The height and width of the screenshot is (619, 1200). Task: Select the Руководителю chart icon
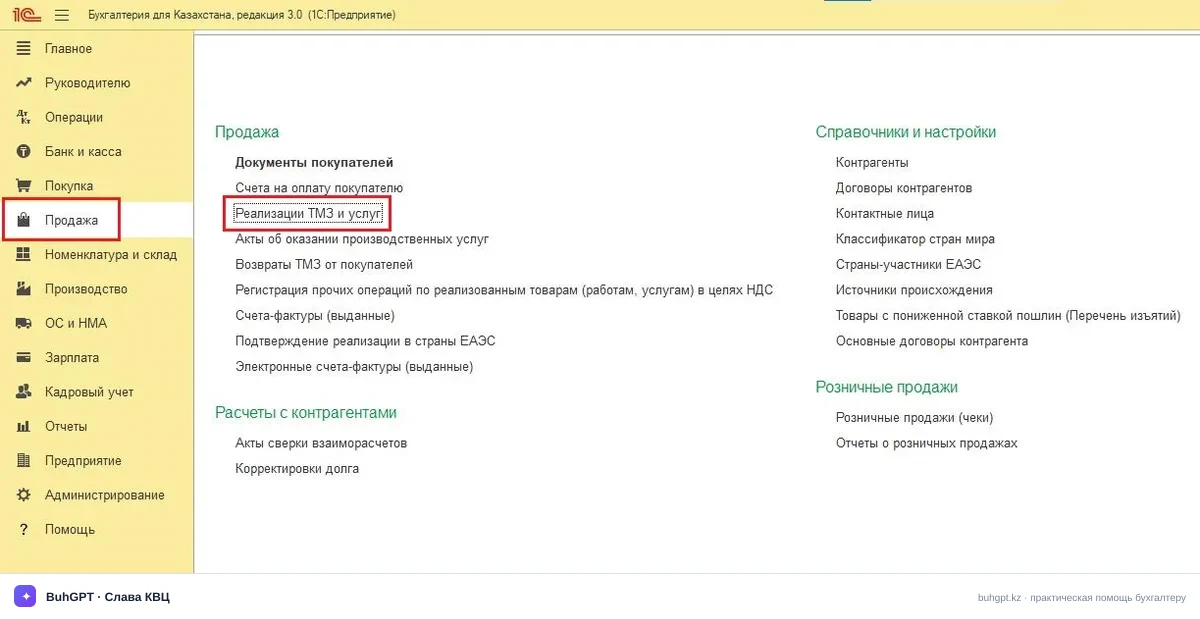(24, 83)
